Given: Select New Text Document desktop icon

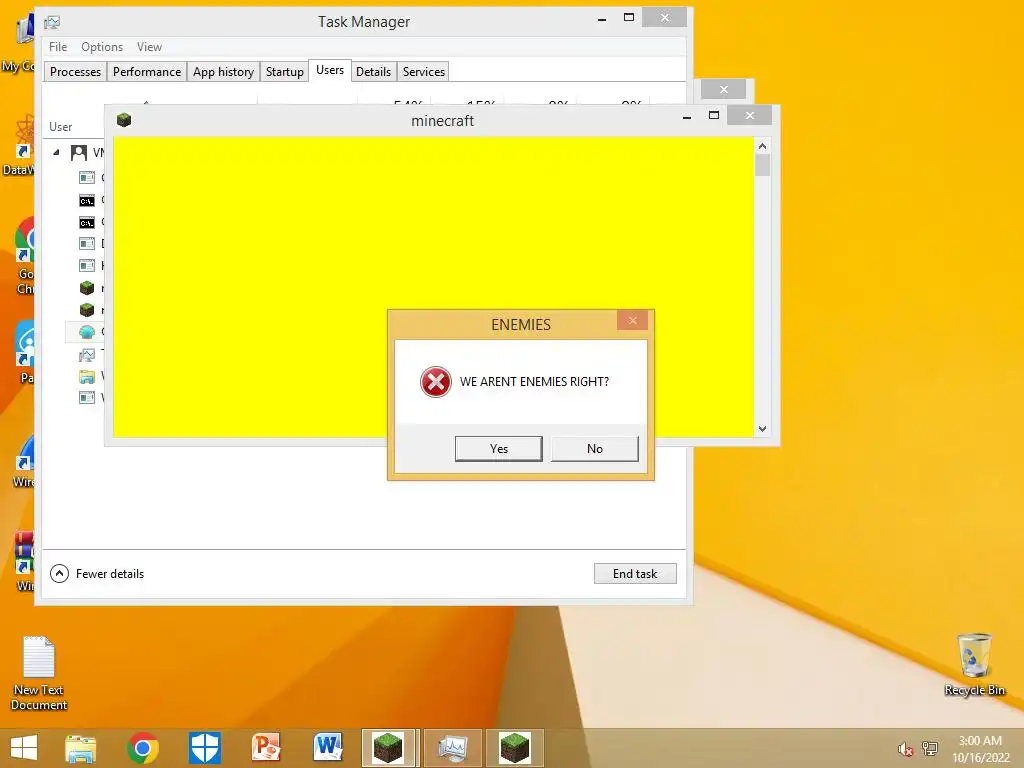Looking at the screenshot, I should click(39, 673).
